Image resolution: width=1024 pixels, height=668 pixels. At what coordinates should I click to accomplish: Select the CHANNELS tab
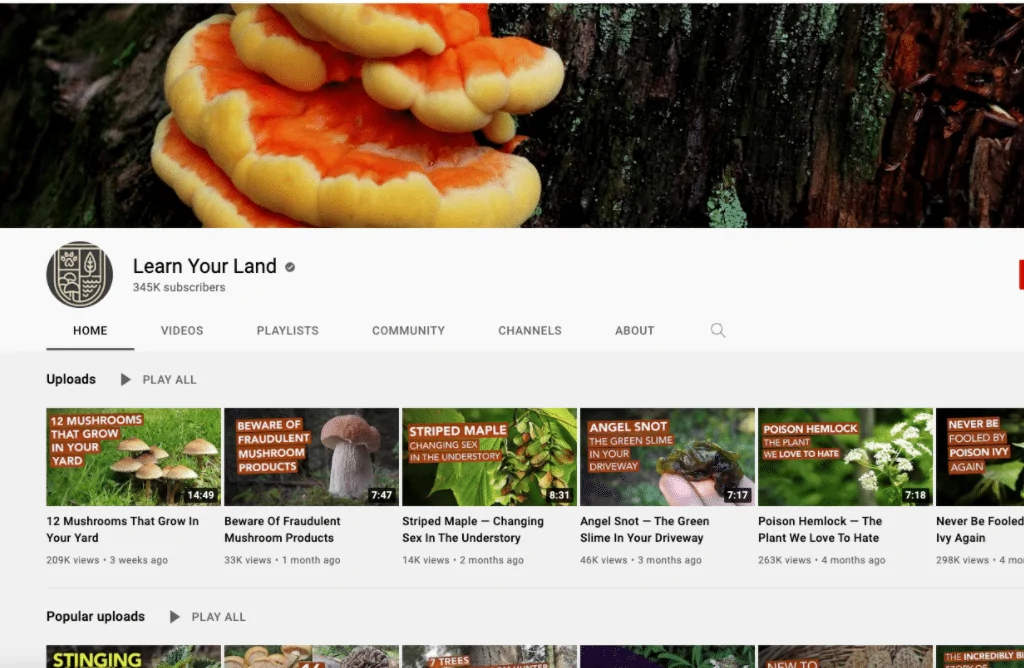[530, 330]
